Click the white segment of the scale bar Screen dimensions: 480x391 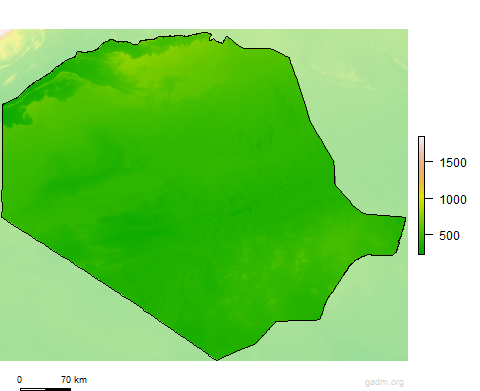pyautogui.click(x=33, y=389)
